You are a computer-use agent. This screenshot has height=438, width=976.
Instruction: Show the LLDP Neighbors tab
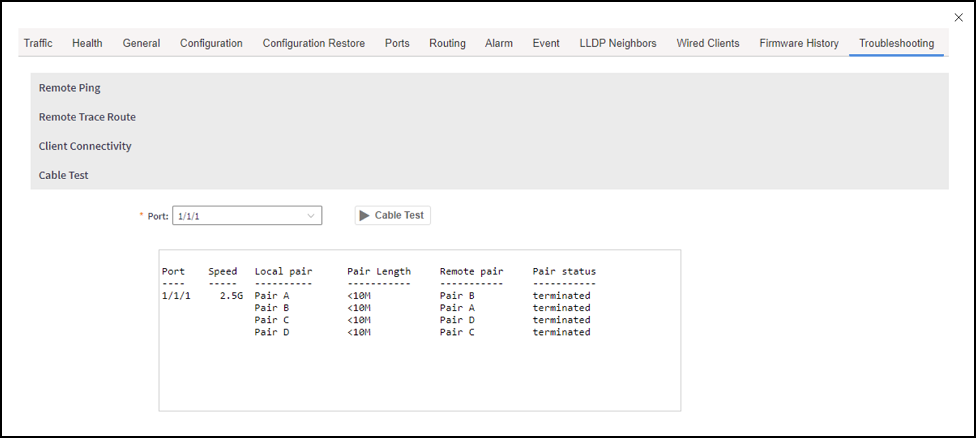pos(618,43)
